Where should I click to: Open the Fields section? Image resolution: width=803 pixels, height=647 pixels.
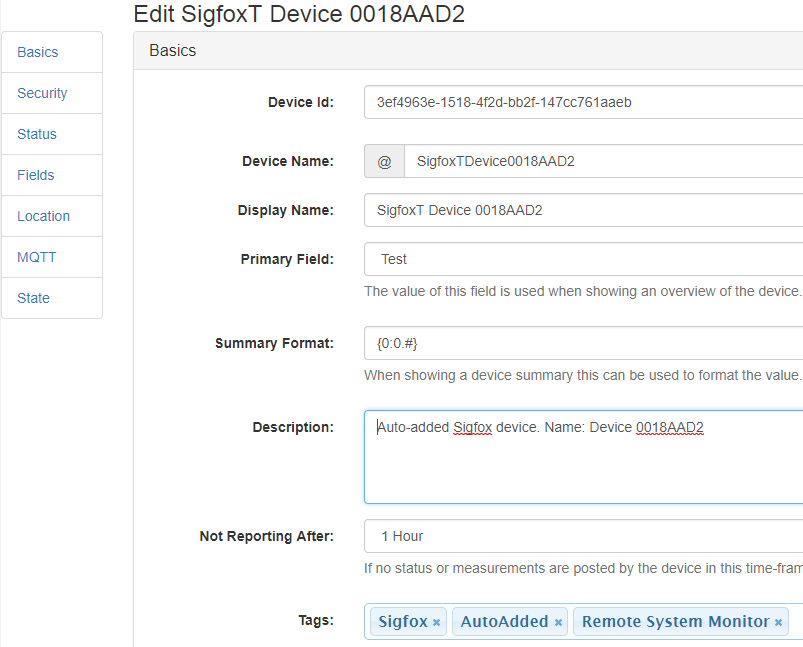[x=35, y=174]
